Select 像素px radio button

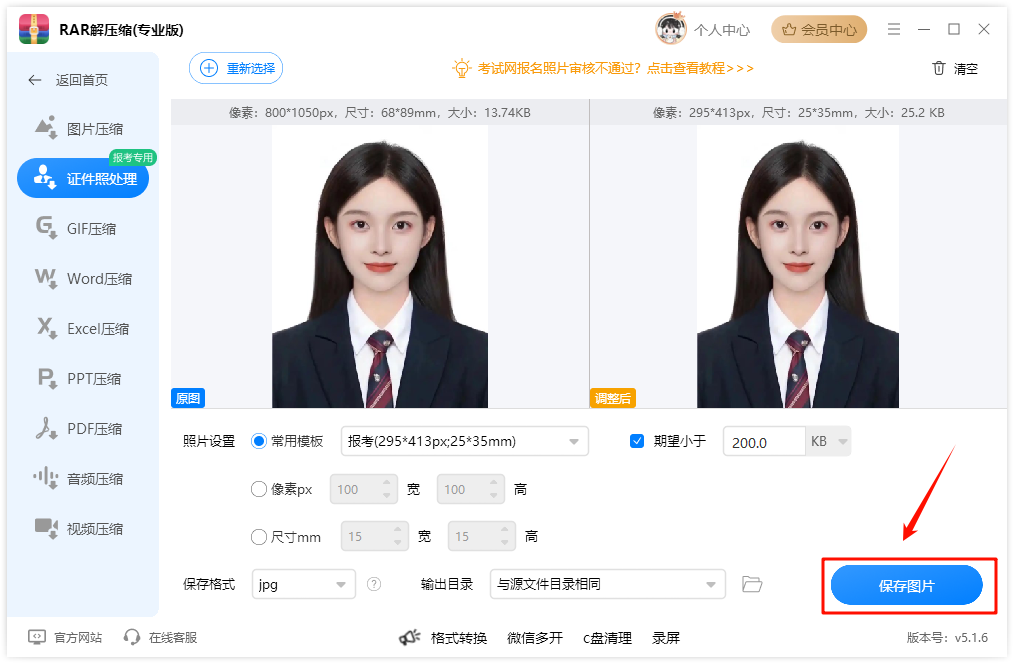tap(259, 489)
